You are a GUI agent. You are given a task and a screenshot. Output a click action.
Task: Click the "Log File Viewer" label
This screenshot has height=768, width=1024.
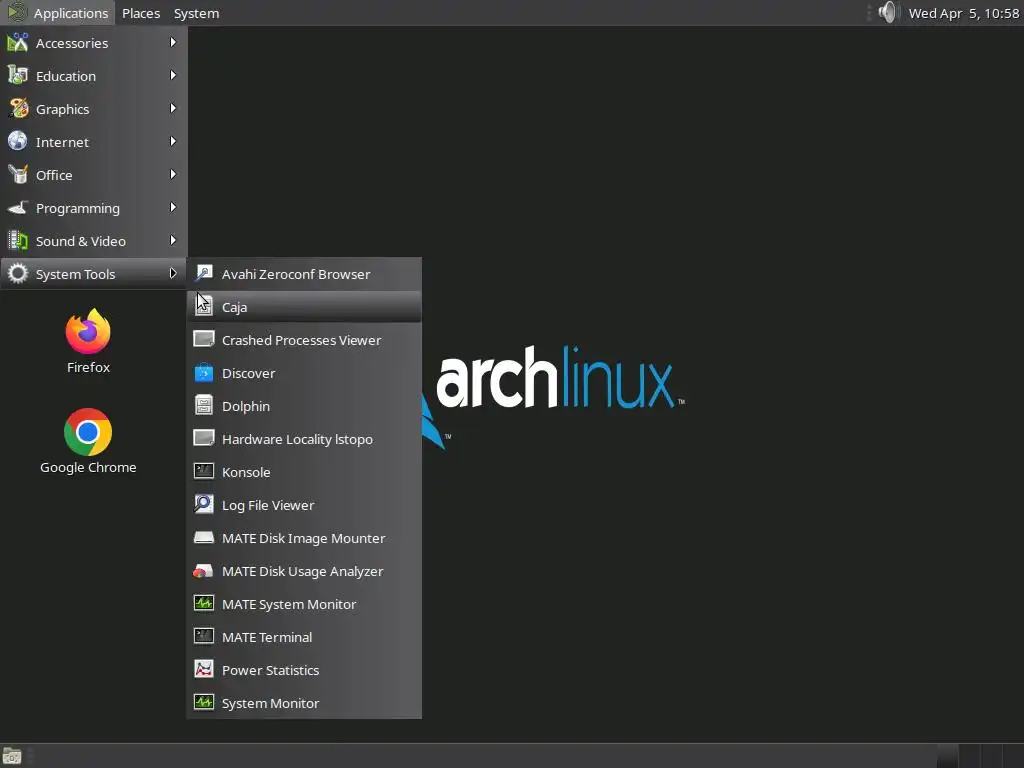(268, 505)
